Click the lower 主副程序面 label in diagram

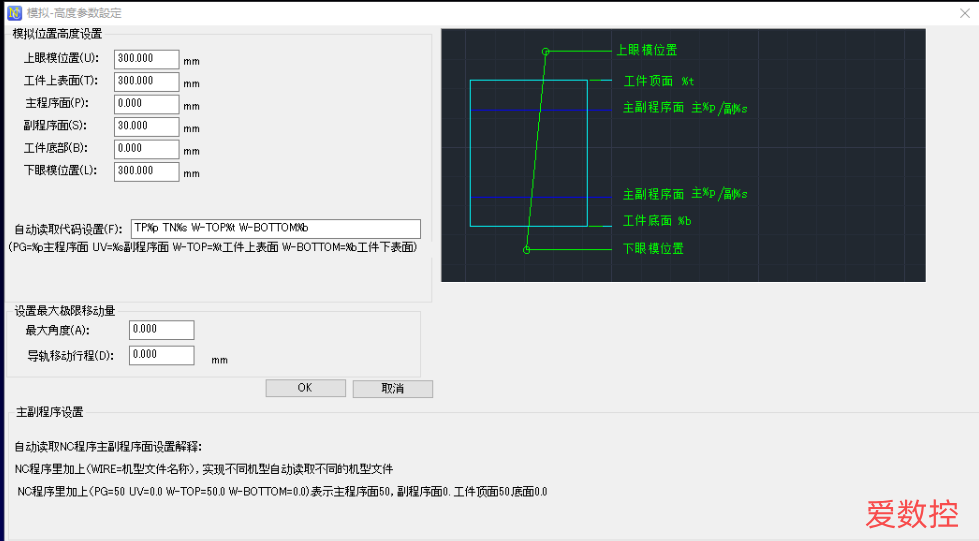click(685, 194)
